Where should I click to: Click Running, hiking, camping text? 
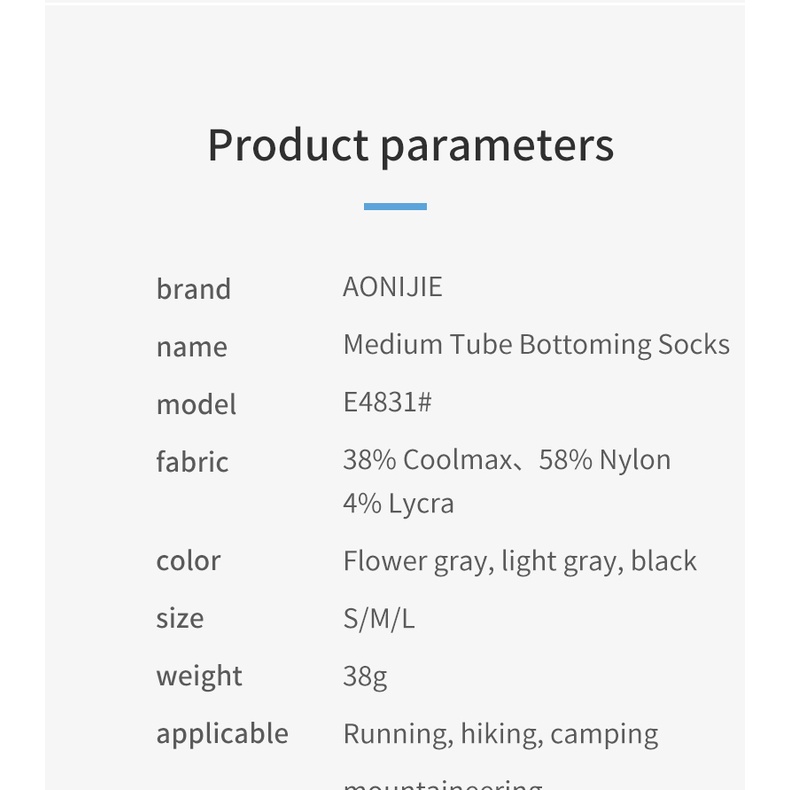(x=500, y=735)
